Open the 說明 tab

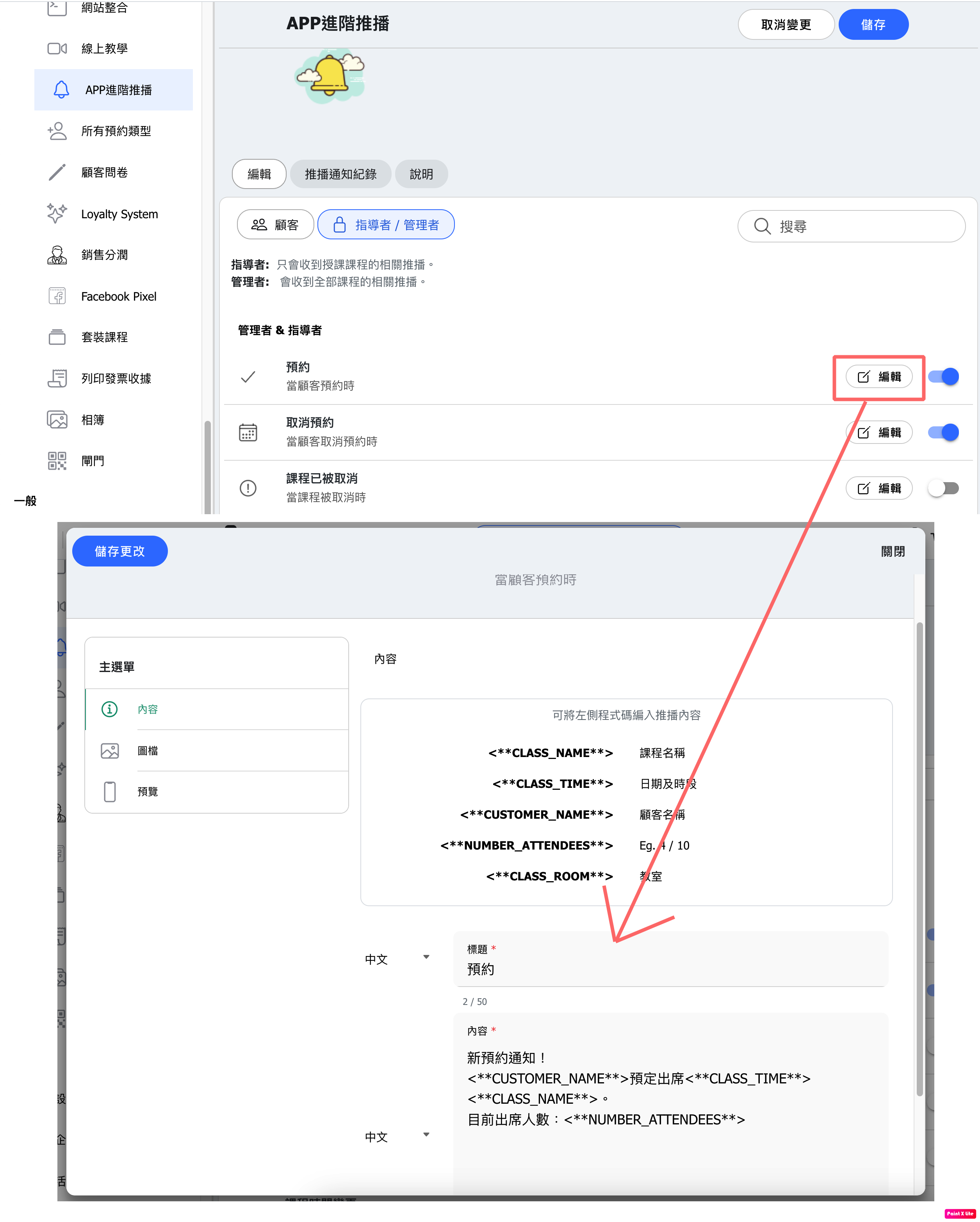coord(421,174)
